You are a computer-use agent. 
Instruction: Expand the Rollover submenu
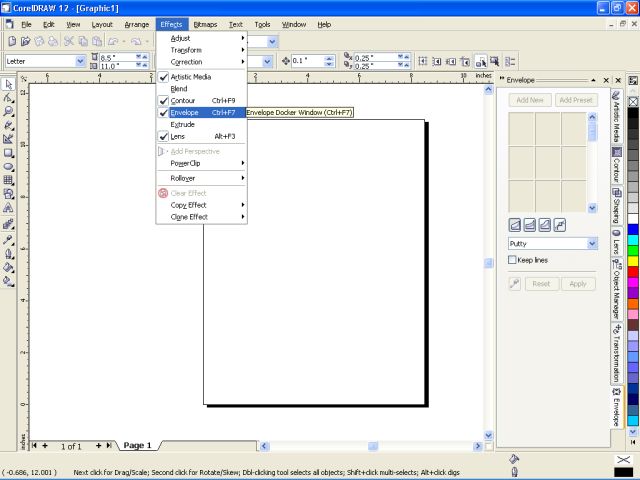tap(202, 178)
